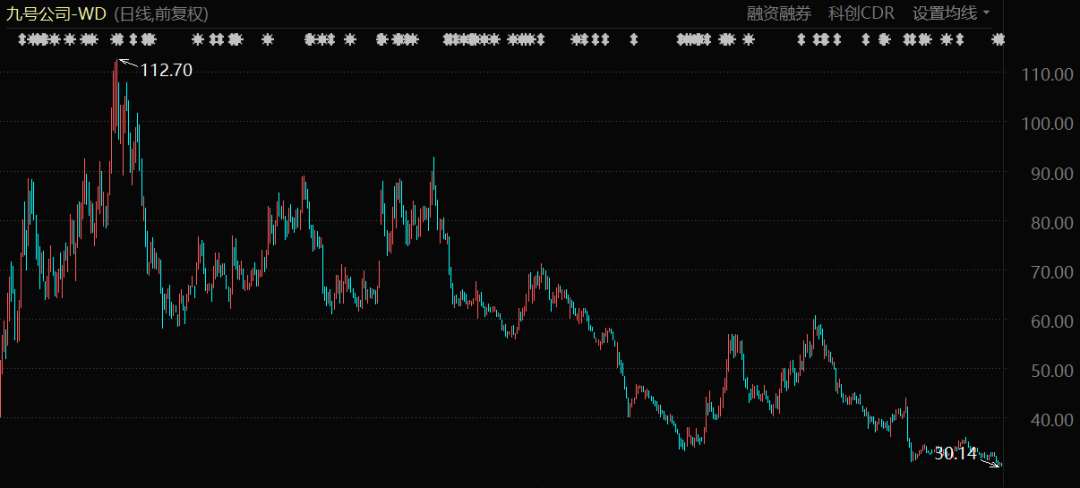Viewport: 1080px width, 488px height.
Task: Open the 设置均线 moving-average settings
Action: pos(944,13)
